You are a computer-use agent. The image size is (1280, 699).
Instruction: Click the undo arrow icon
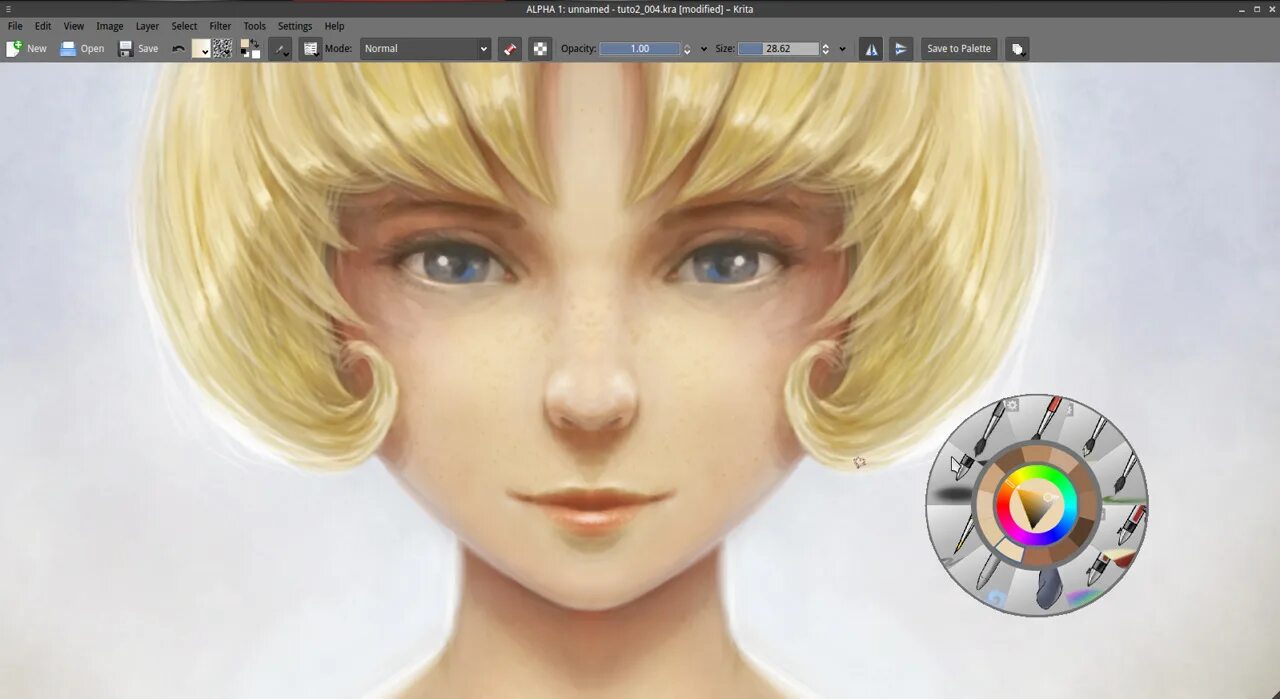pos(178,48)
